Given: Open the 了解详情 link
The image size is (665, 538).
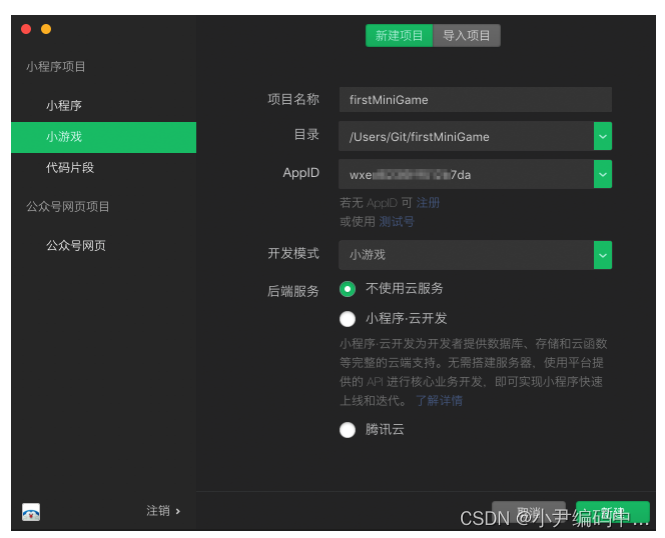Looking at the screenshot, I should pos(439,401).
